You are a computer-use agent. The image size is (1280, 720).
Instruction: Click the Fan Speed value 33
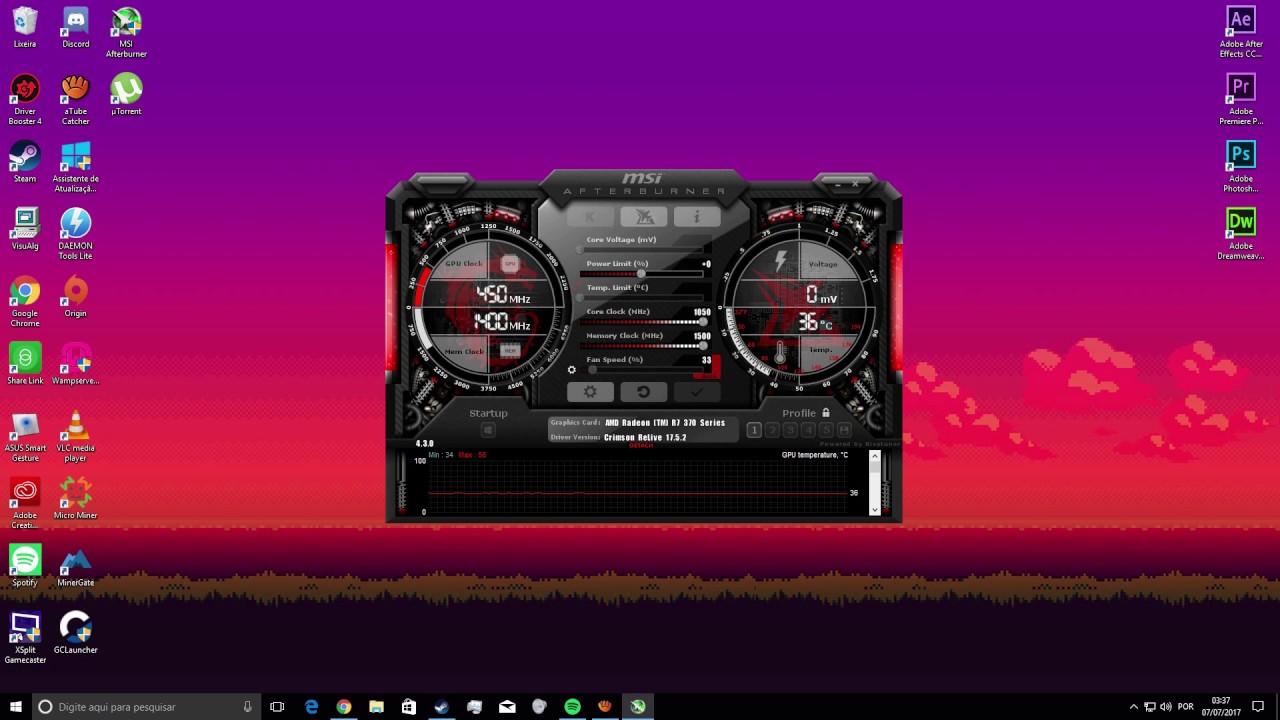[706, 360]
